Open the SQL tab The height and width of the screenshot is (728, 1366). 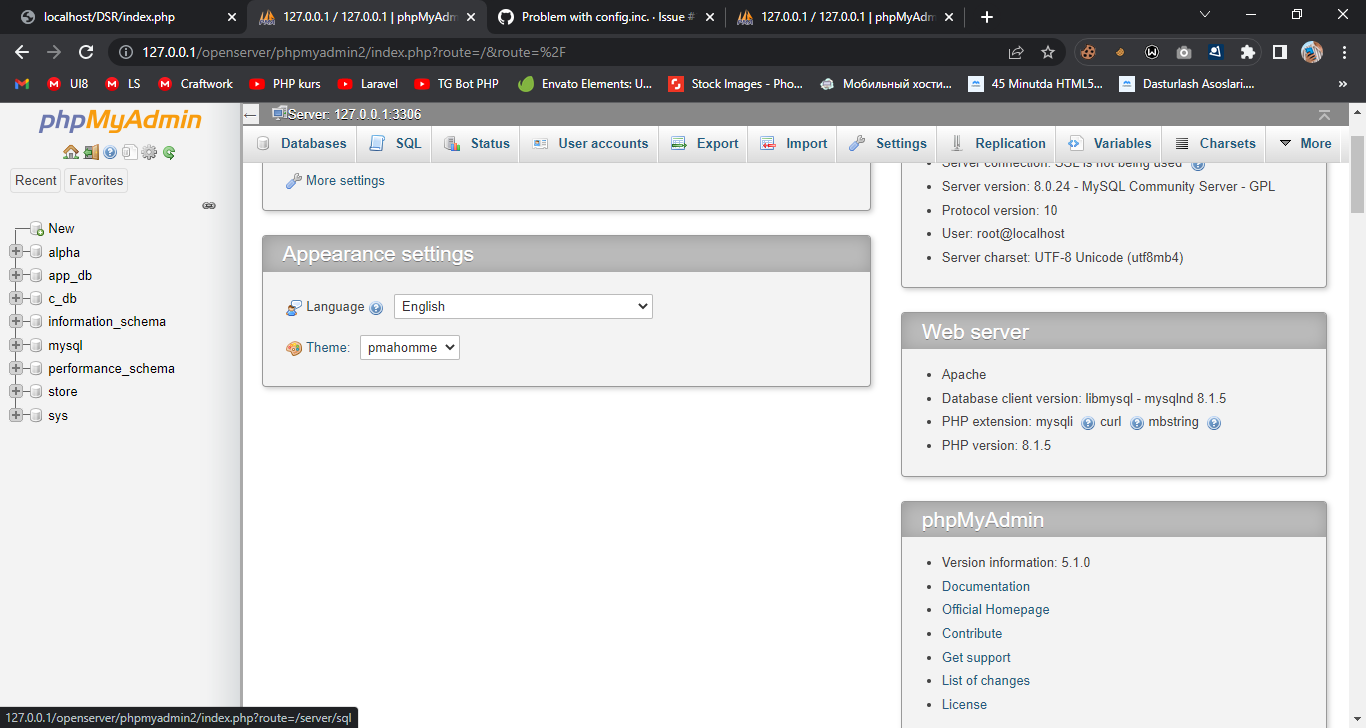(396, 143)
